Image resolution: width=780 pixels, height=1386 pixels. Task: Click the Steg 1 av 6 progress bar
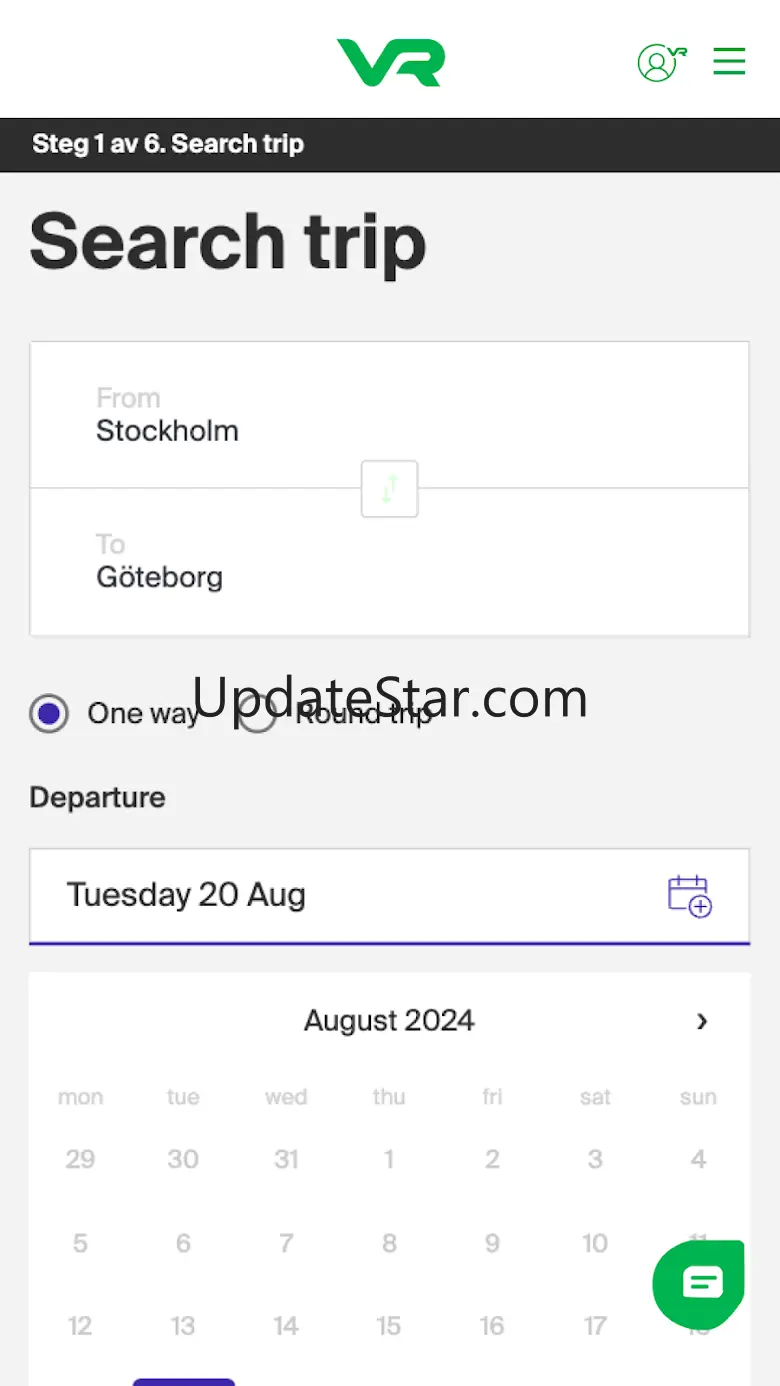tap(389, 144)
